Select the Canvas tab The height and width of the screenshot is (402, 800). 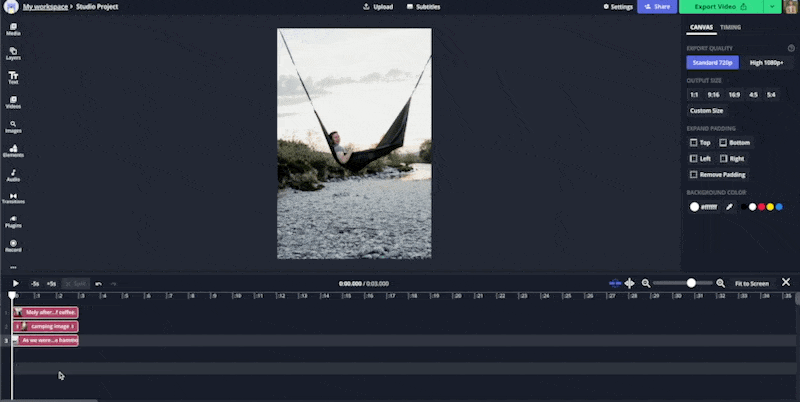pyautogui.click(x=700, y=27)
